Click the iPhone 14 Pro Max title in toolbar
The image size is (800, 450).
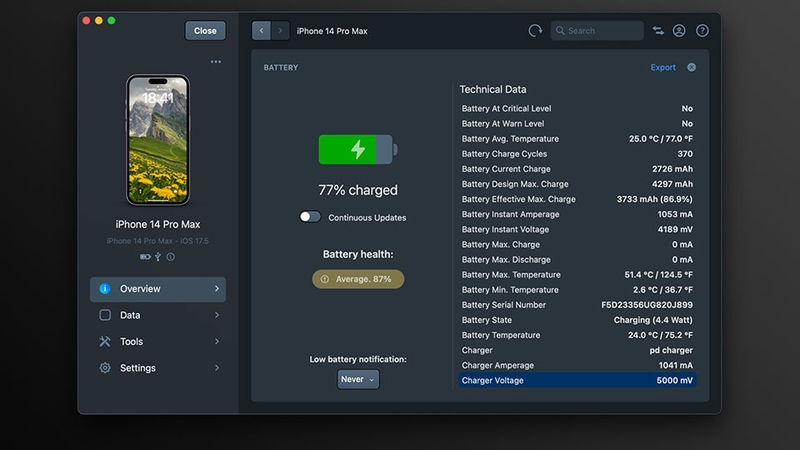point(332,31)
